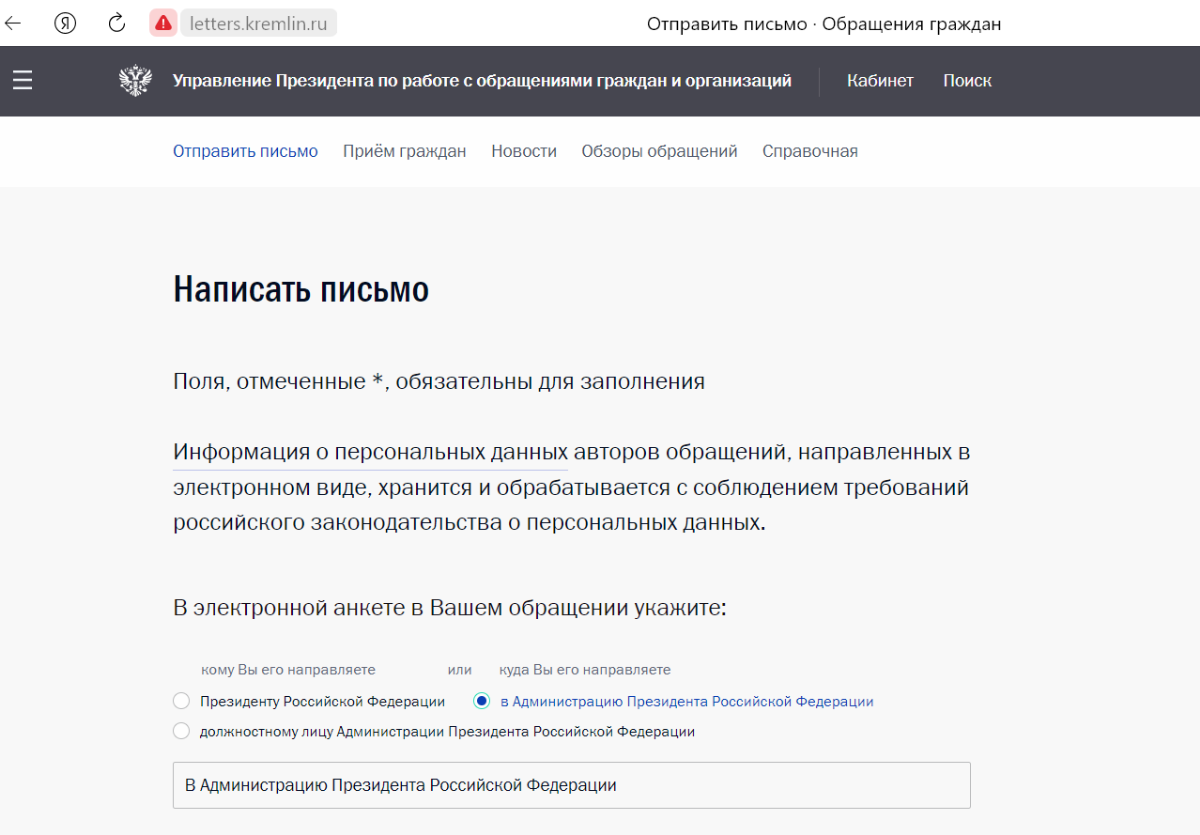Click the Отправить письмо · Обращения граждан page title
1200x835 pixels.
[824, 23]
